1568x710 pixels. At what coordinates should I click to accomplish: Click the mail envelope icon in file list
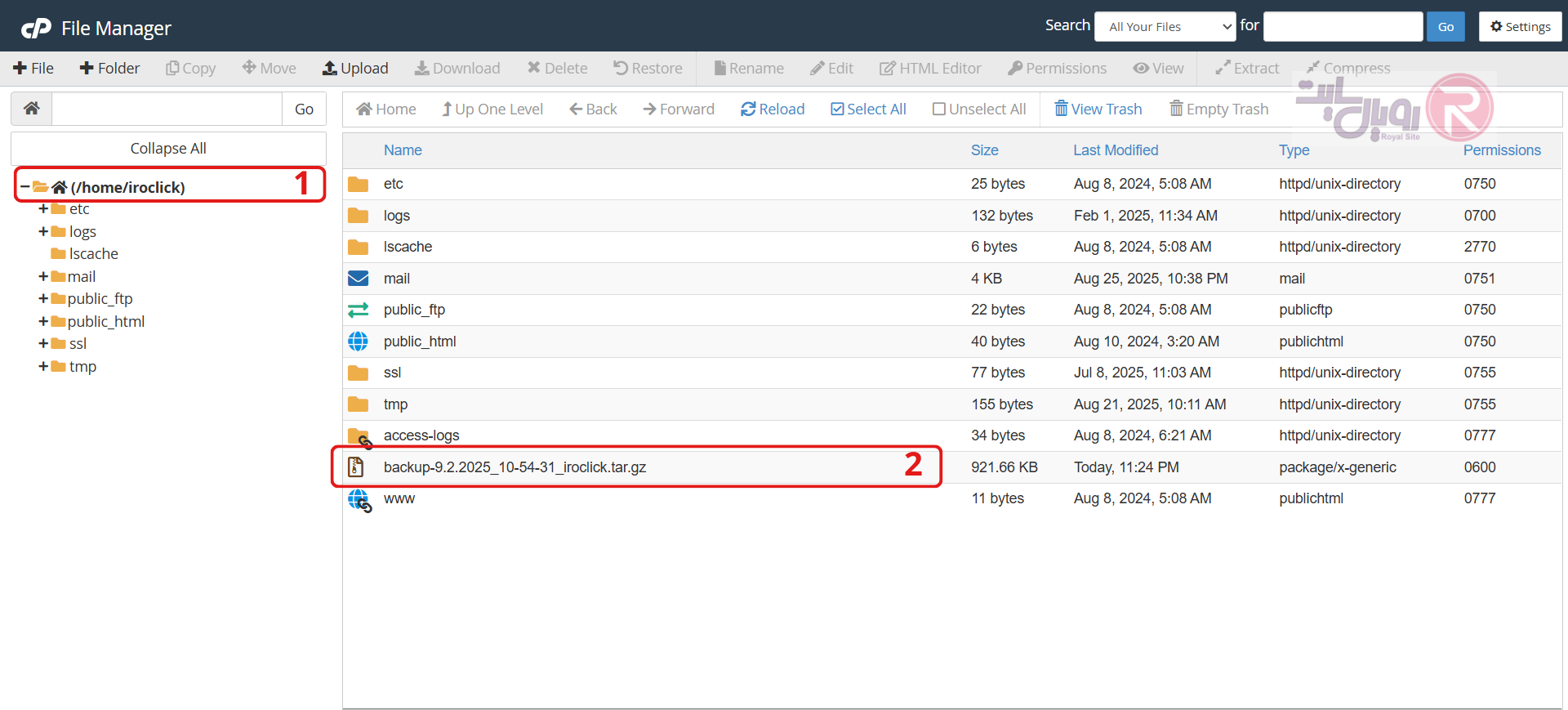[x=358, y=279]
